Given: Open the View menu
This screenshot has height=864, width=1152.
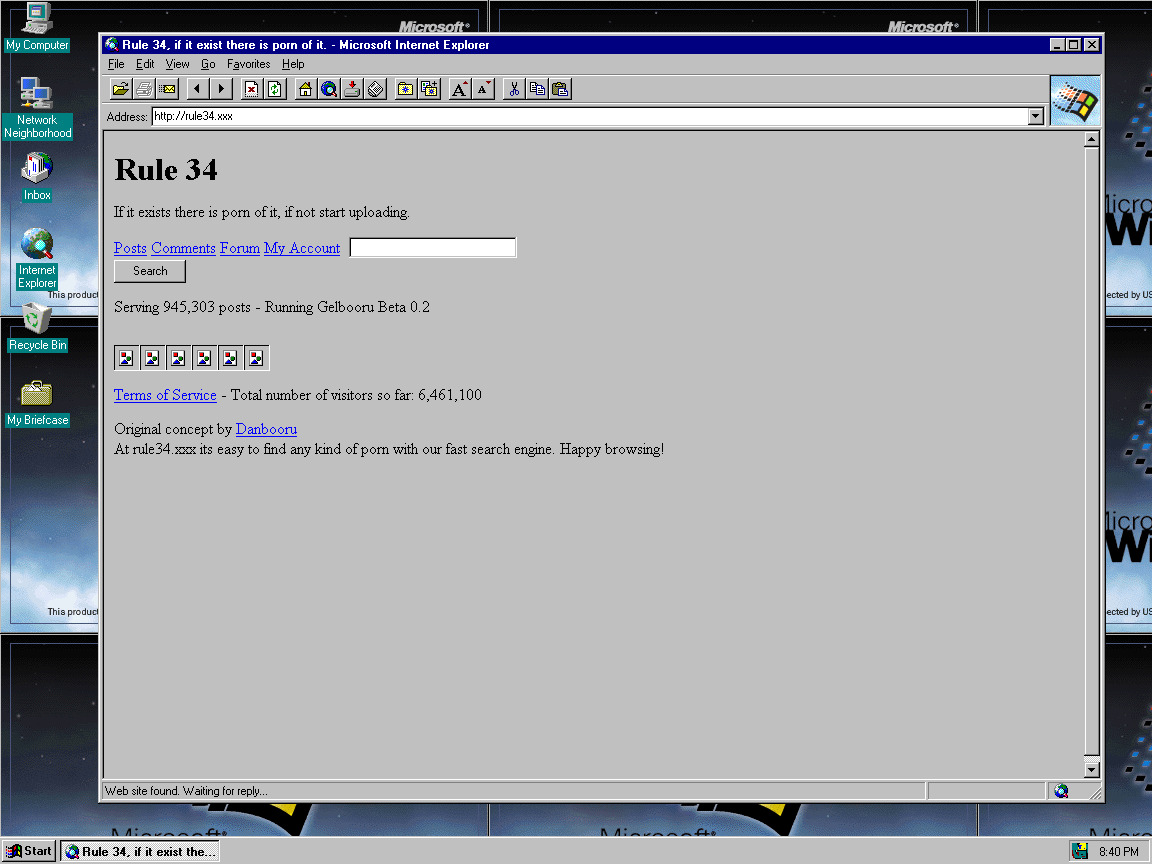Looking at the screenshot, I should point(177,64).
